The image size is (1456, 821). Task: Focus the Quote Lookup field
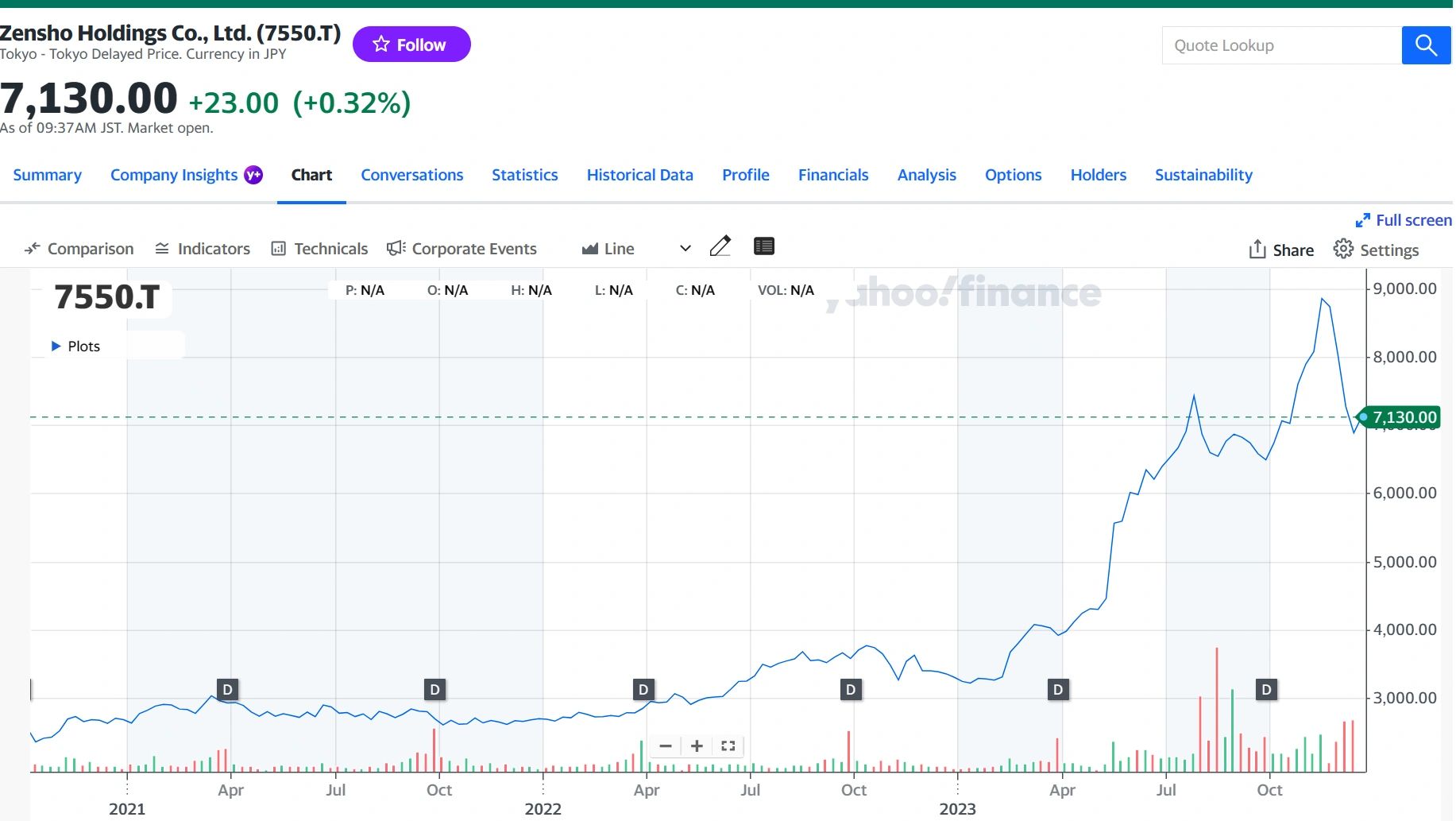point(1281,45)
